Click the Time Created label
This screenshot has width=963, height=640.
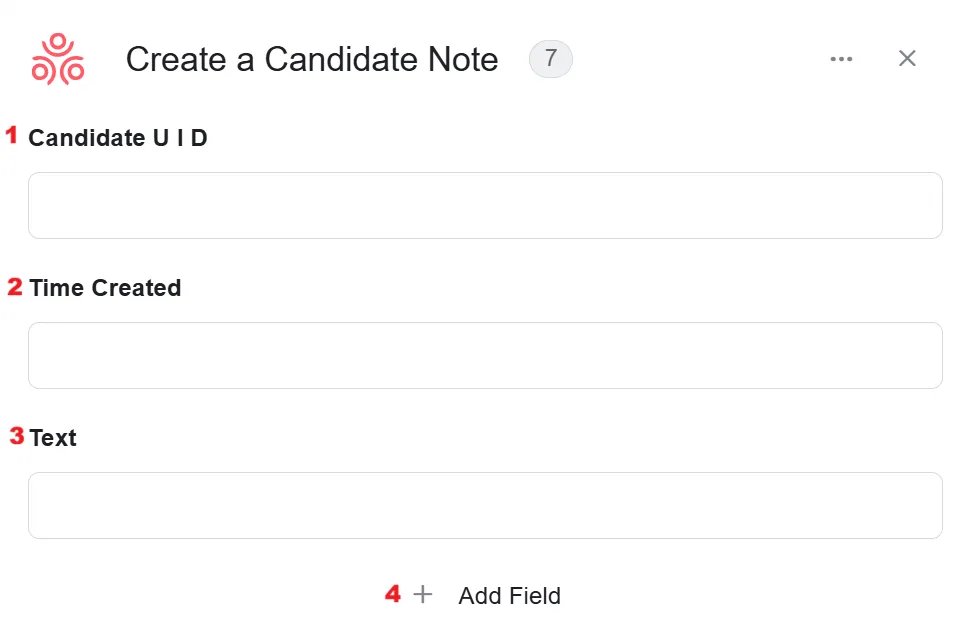click(x=105, y=287)
